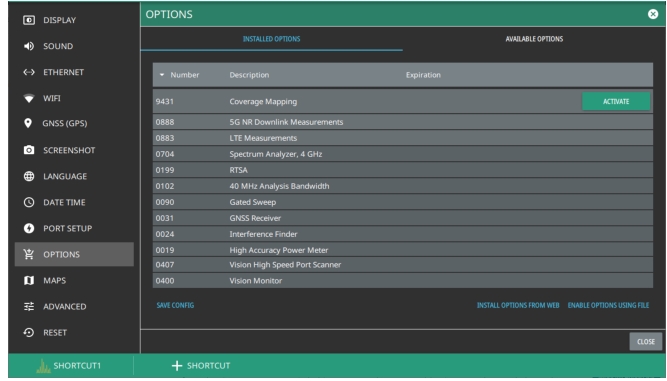
Task: Switch to the Available Options tab
Action: click(534, 39)
